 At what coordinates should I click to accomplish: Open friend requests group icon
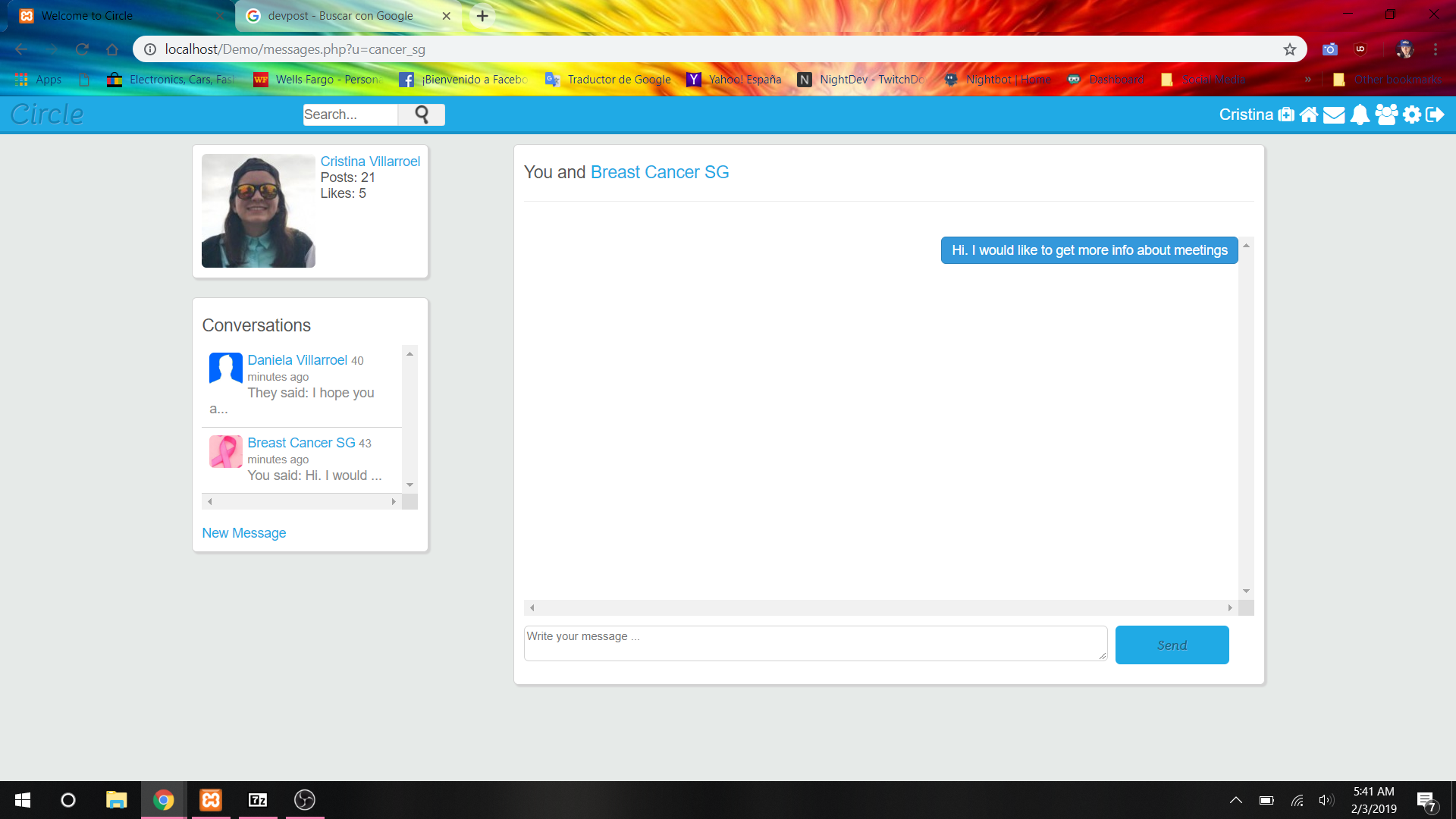[x=1386, y=115]
